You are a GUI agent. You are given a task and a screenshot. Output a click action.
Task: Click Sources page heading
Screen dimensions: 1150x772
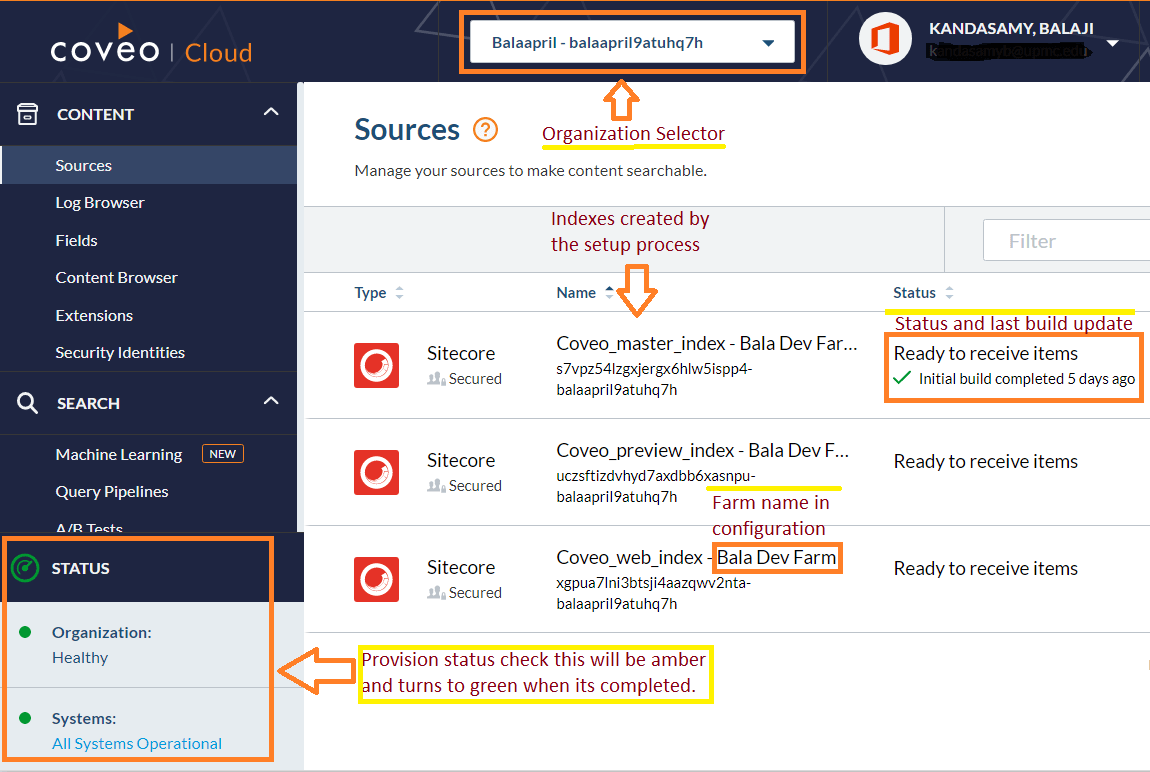[407, 130]
